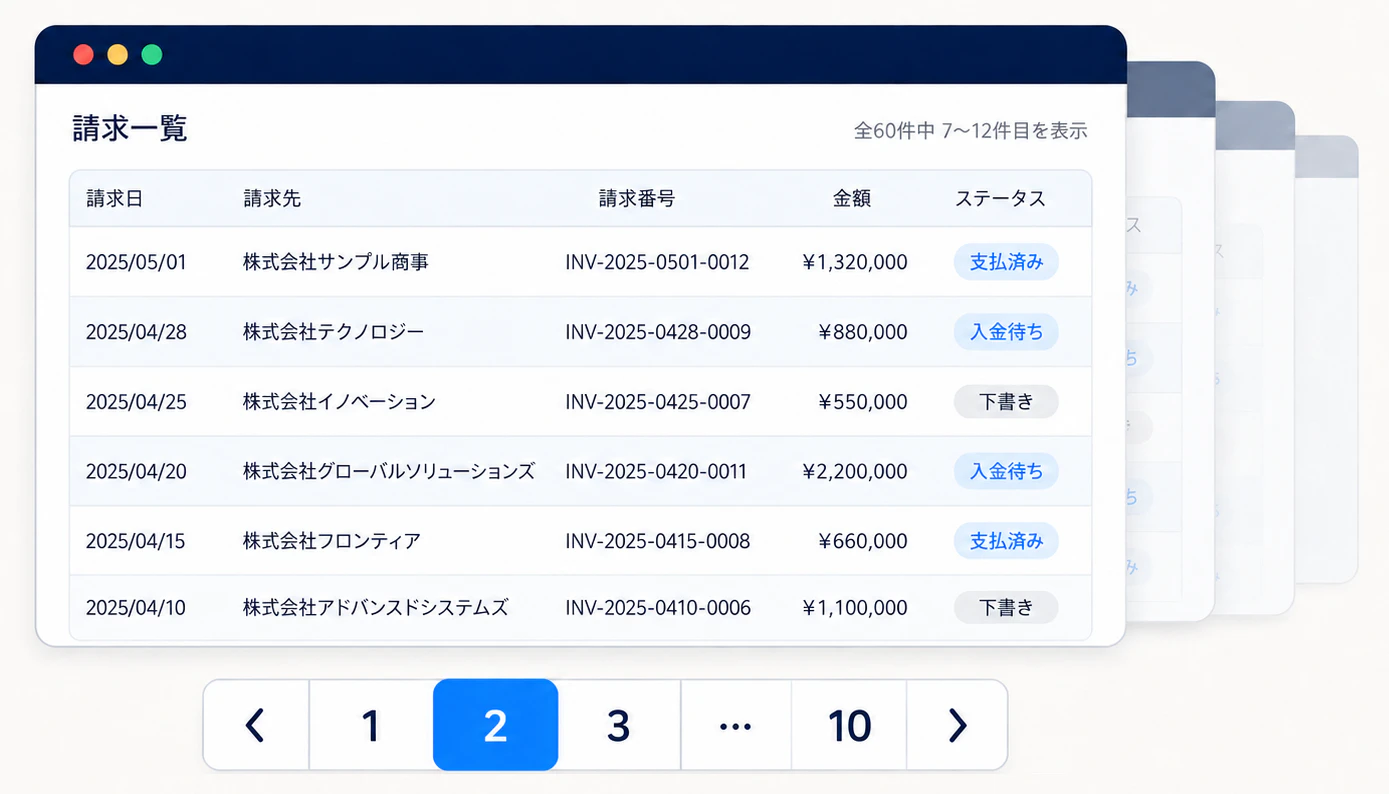The image size is (1389, 794).
Task: Click 下書き badge for イノベーション row
Action: [1006, 402]
